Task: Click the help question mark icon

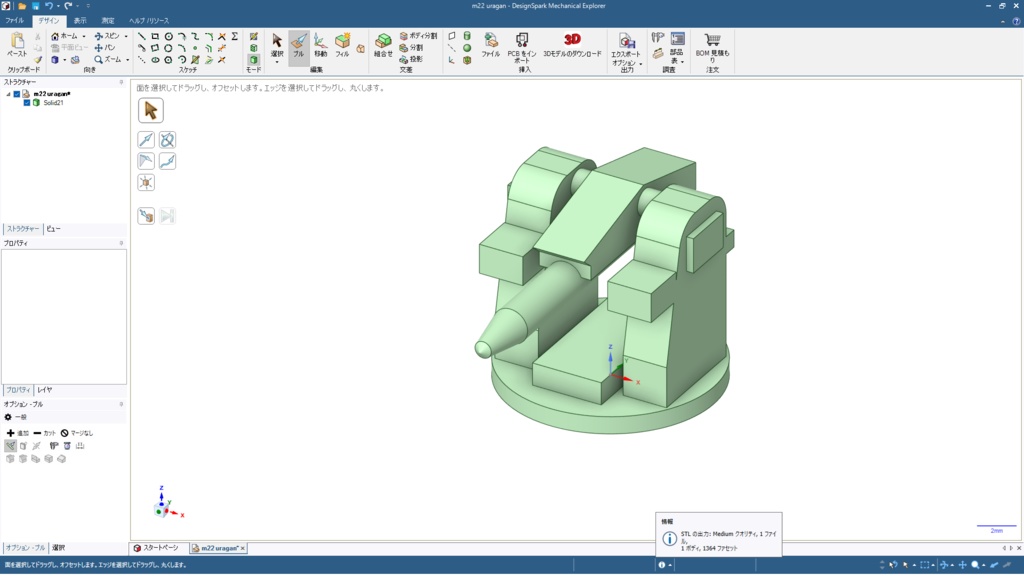Action: [1016, 21]
